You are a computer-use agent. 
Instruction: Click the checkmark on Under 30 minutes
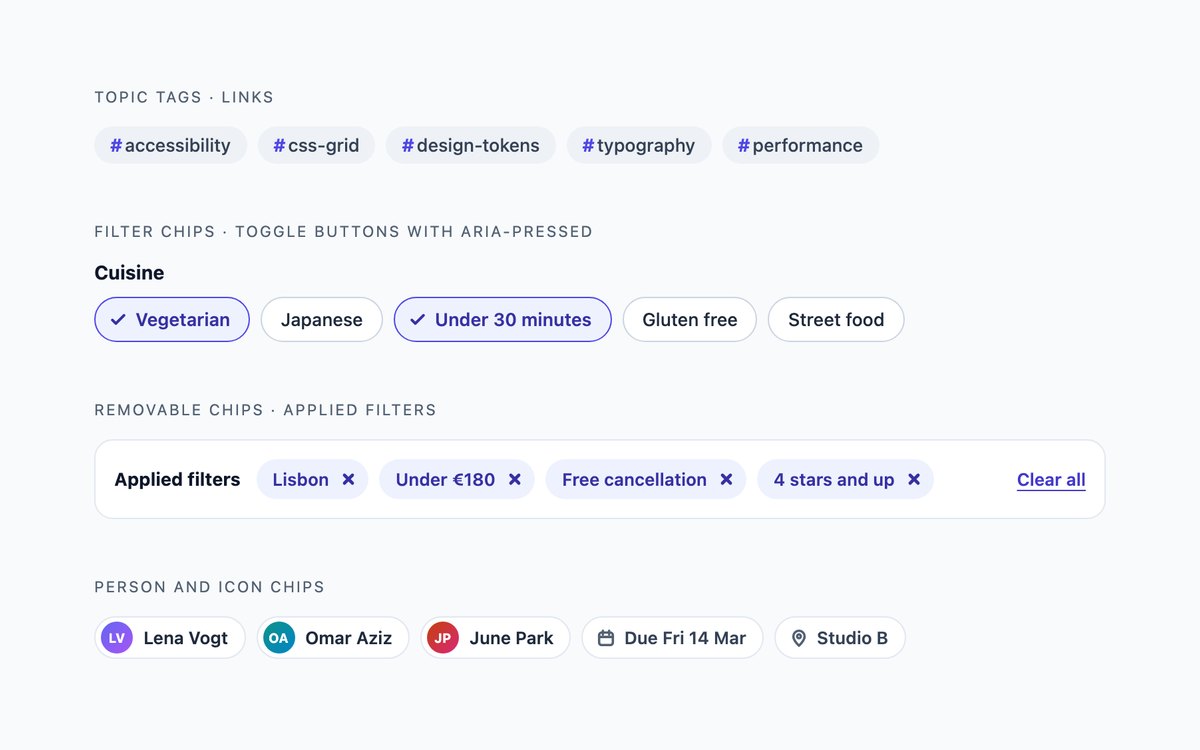417,320
